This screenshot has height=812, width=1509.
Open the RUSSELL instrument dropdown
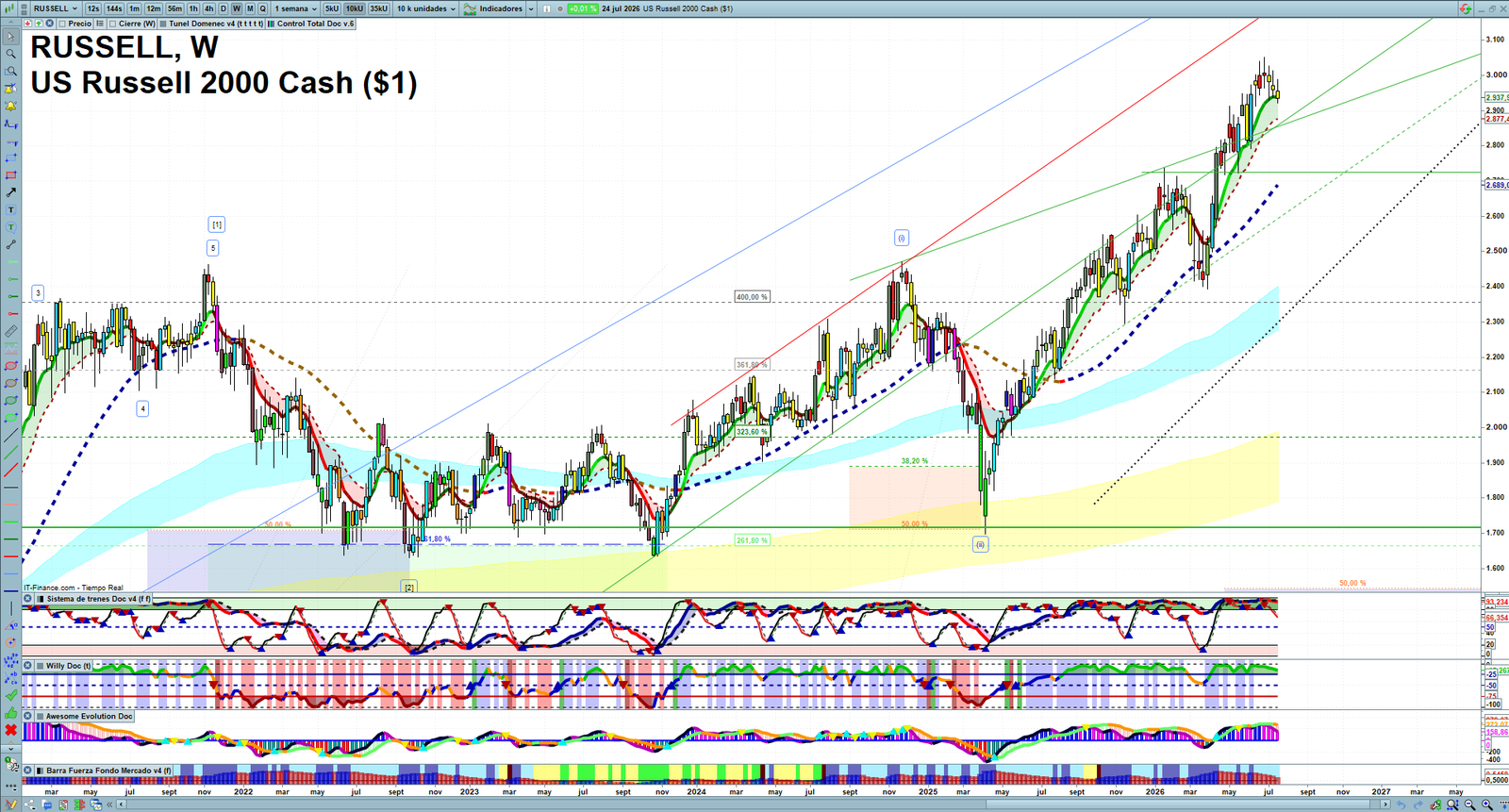(56, 8)
